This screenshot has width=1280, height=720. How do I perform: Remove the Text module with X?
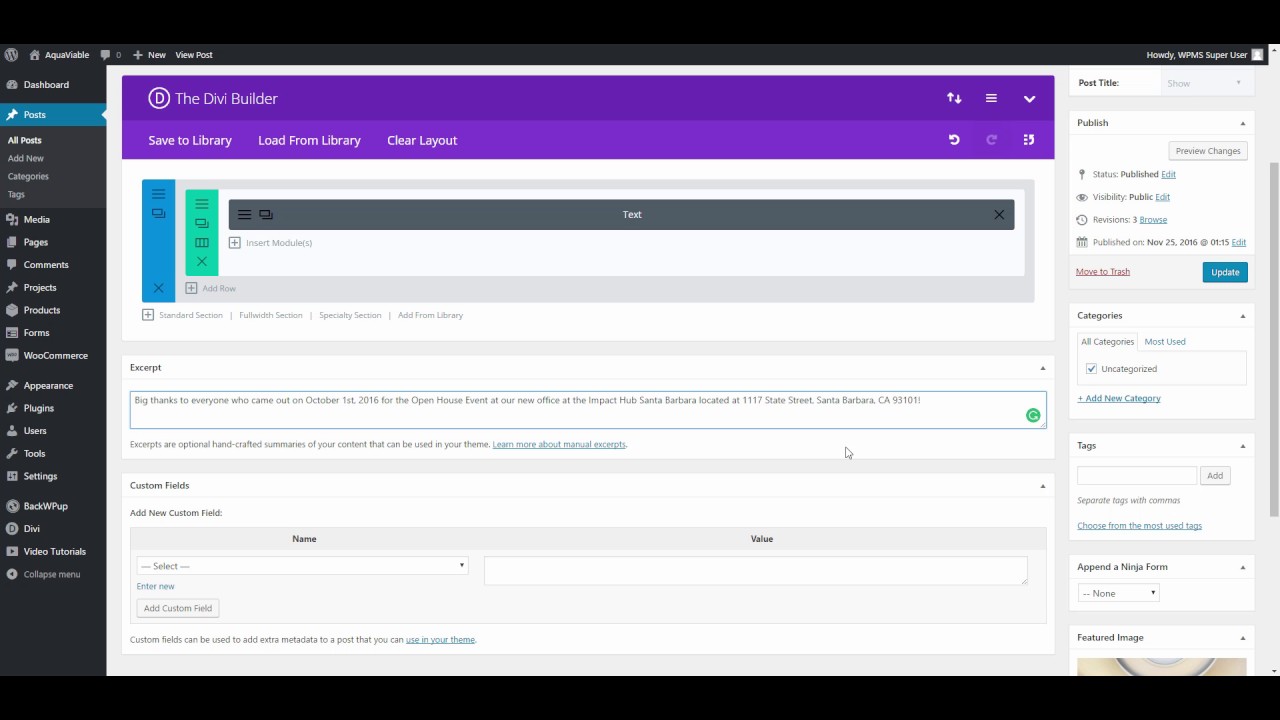[x=999, y=215]
